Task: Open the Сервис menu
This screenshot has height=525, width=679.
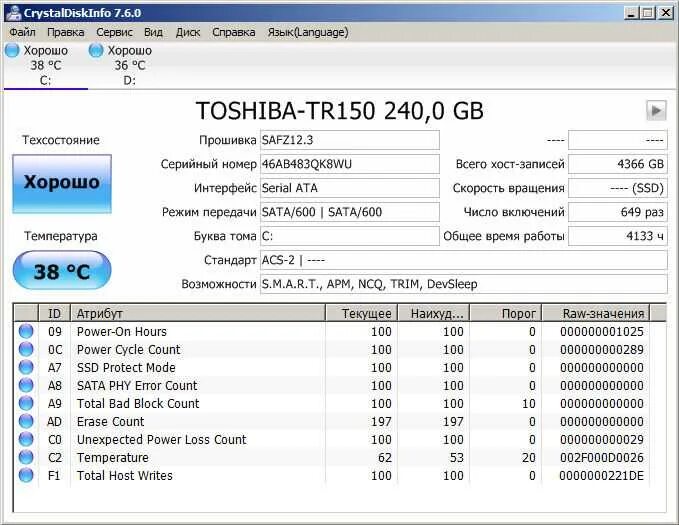Action: (114, 32)
